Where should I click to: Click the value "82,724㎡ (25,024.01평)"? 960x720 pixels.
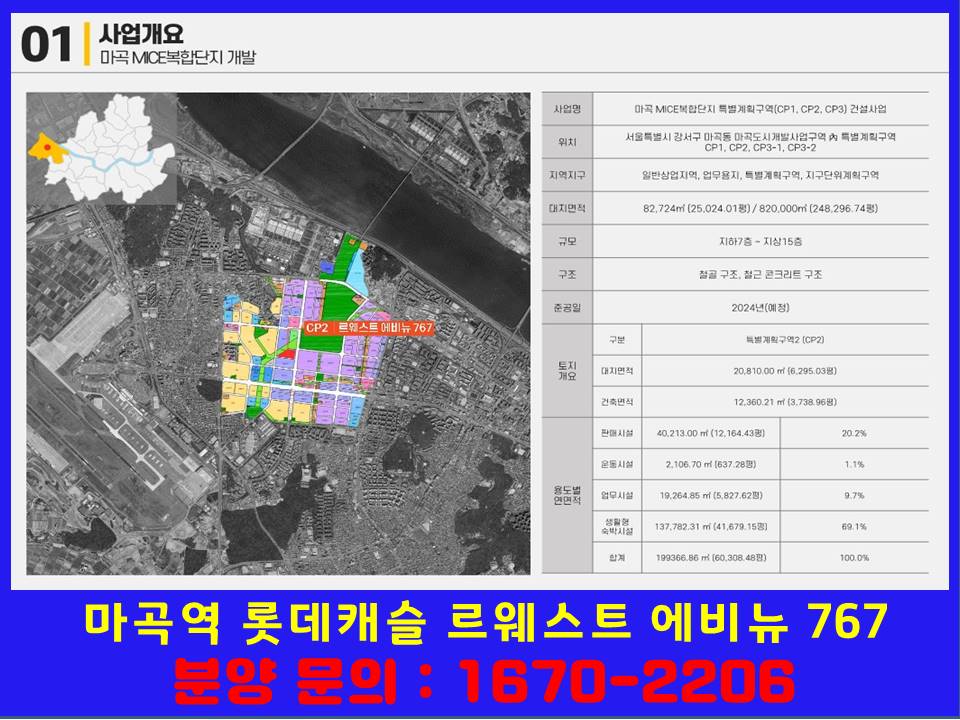(x=697, y=208)
